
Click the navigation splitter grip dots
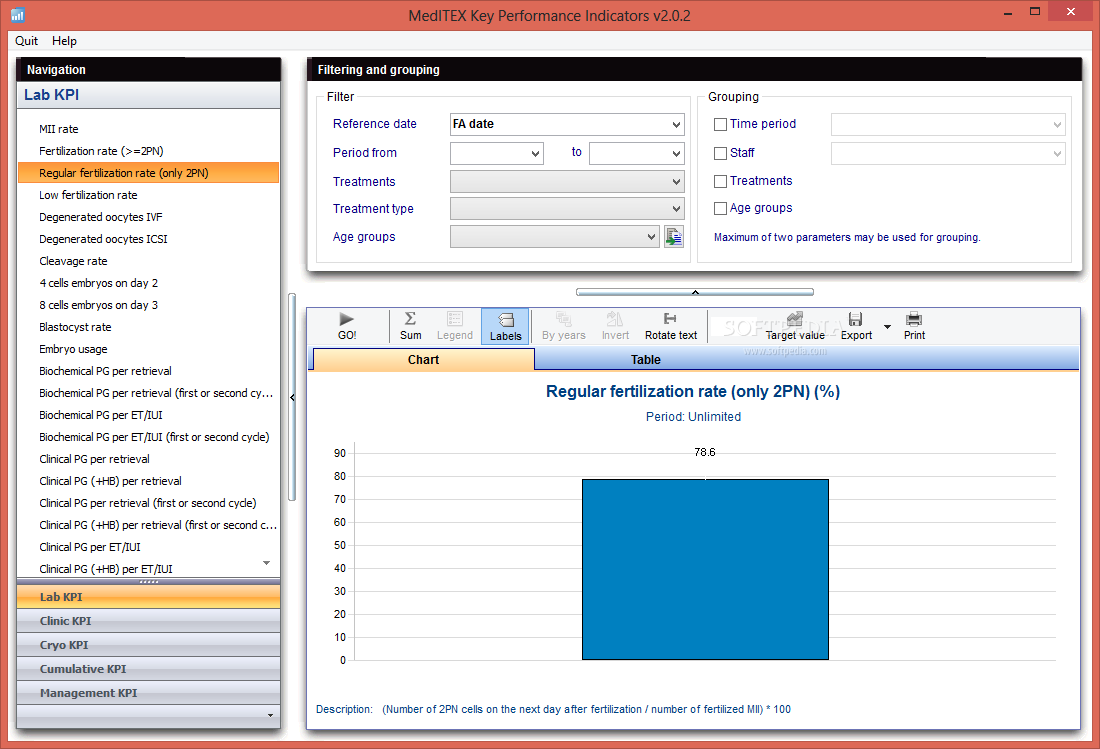point(148,581)
